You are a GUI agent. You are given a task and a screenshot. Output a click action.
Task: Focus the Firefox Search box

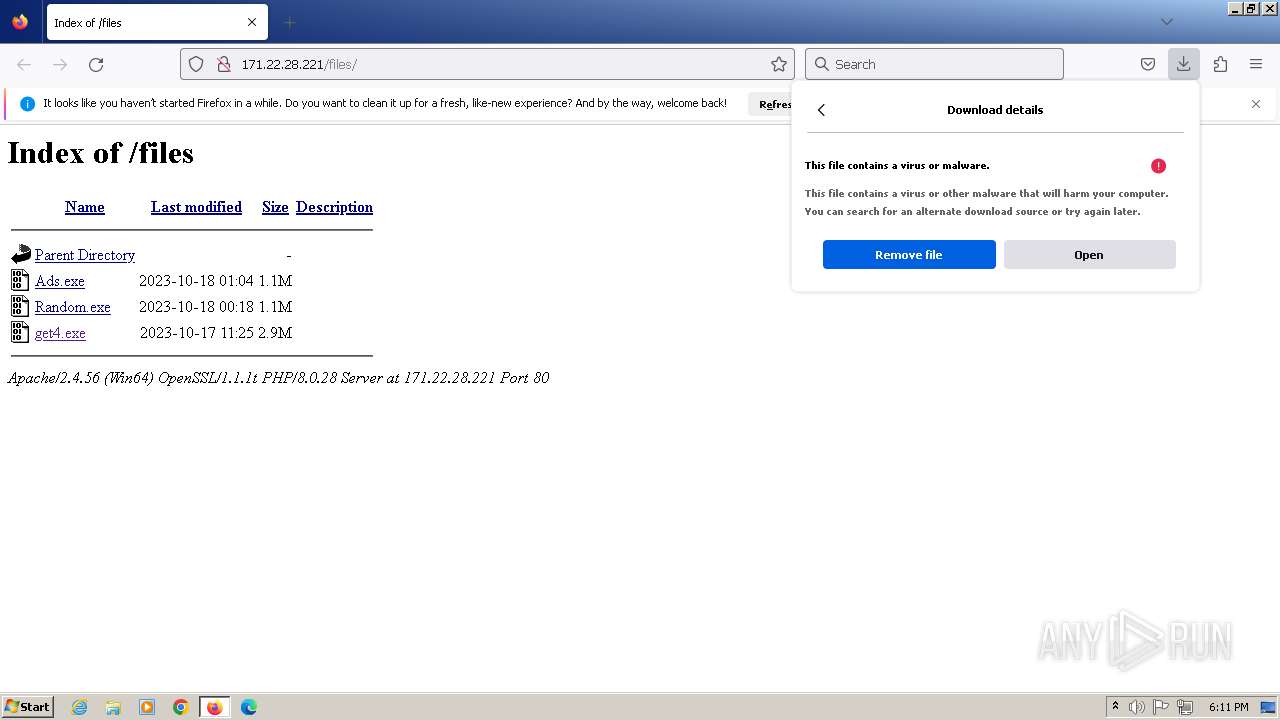[x=934, y=64]
